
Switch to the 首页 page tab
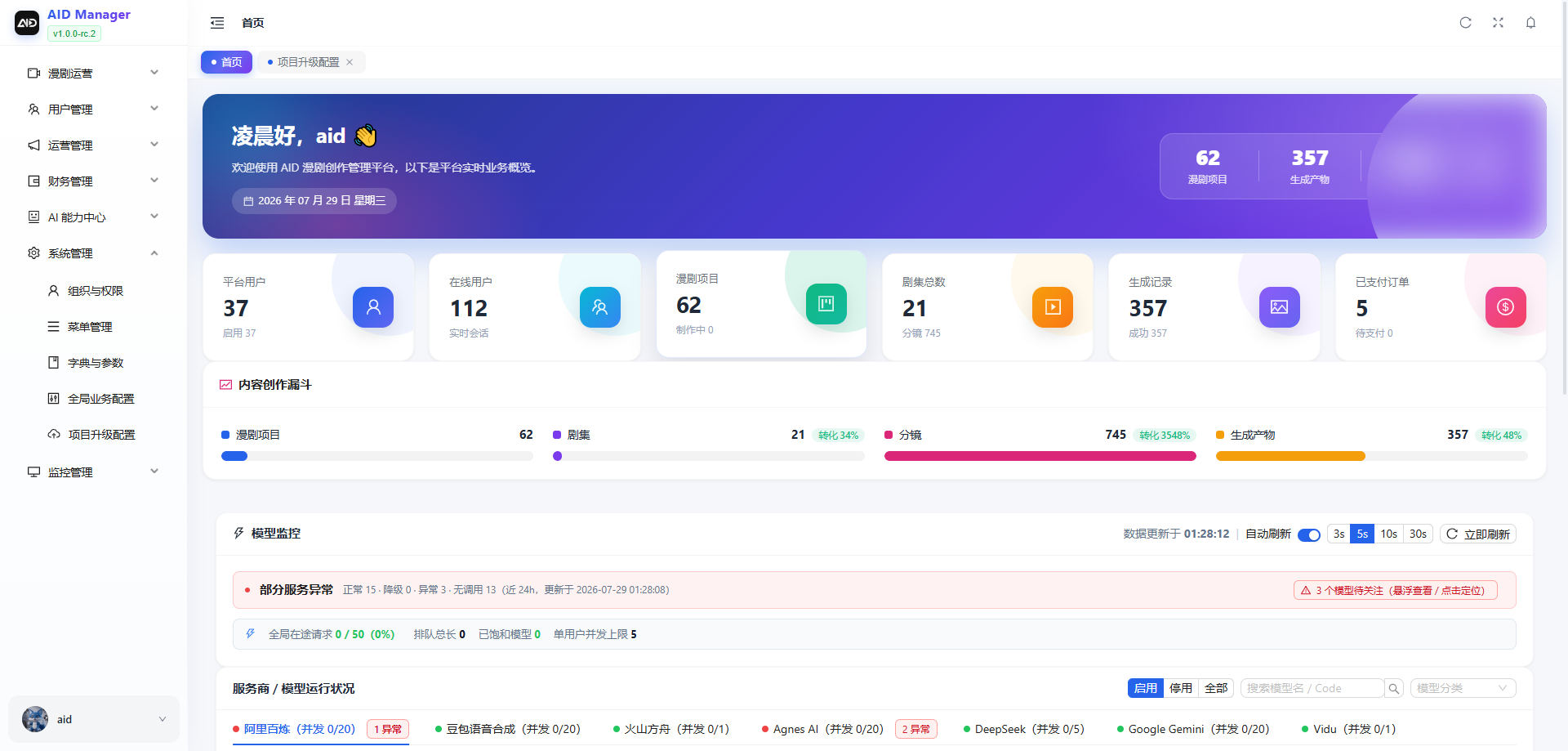[226, 62]
